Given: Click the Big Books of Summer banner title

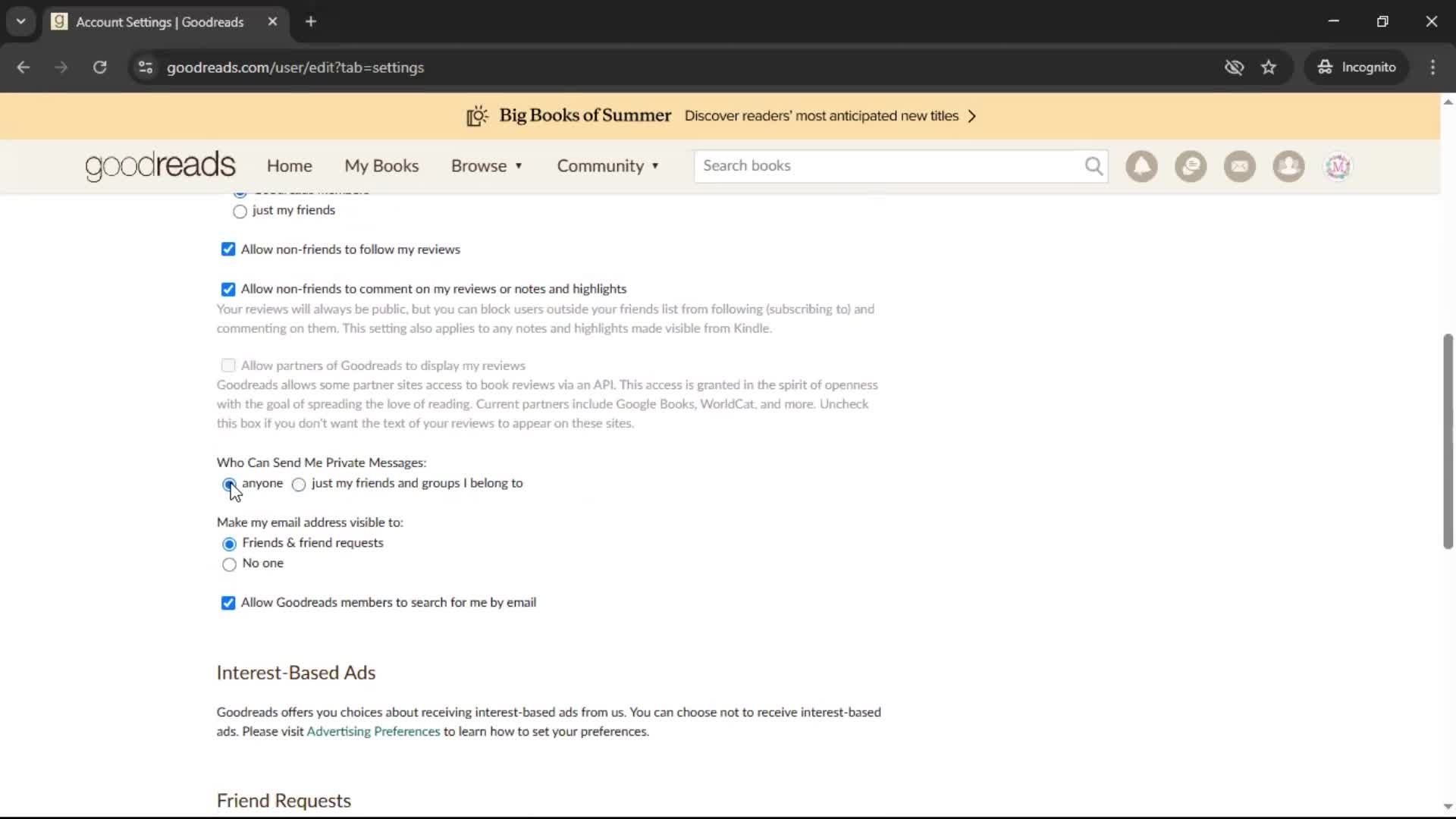Looking at the screenshot, I should click(x=585, y=115).
